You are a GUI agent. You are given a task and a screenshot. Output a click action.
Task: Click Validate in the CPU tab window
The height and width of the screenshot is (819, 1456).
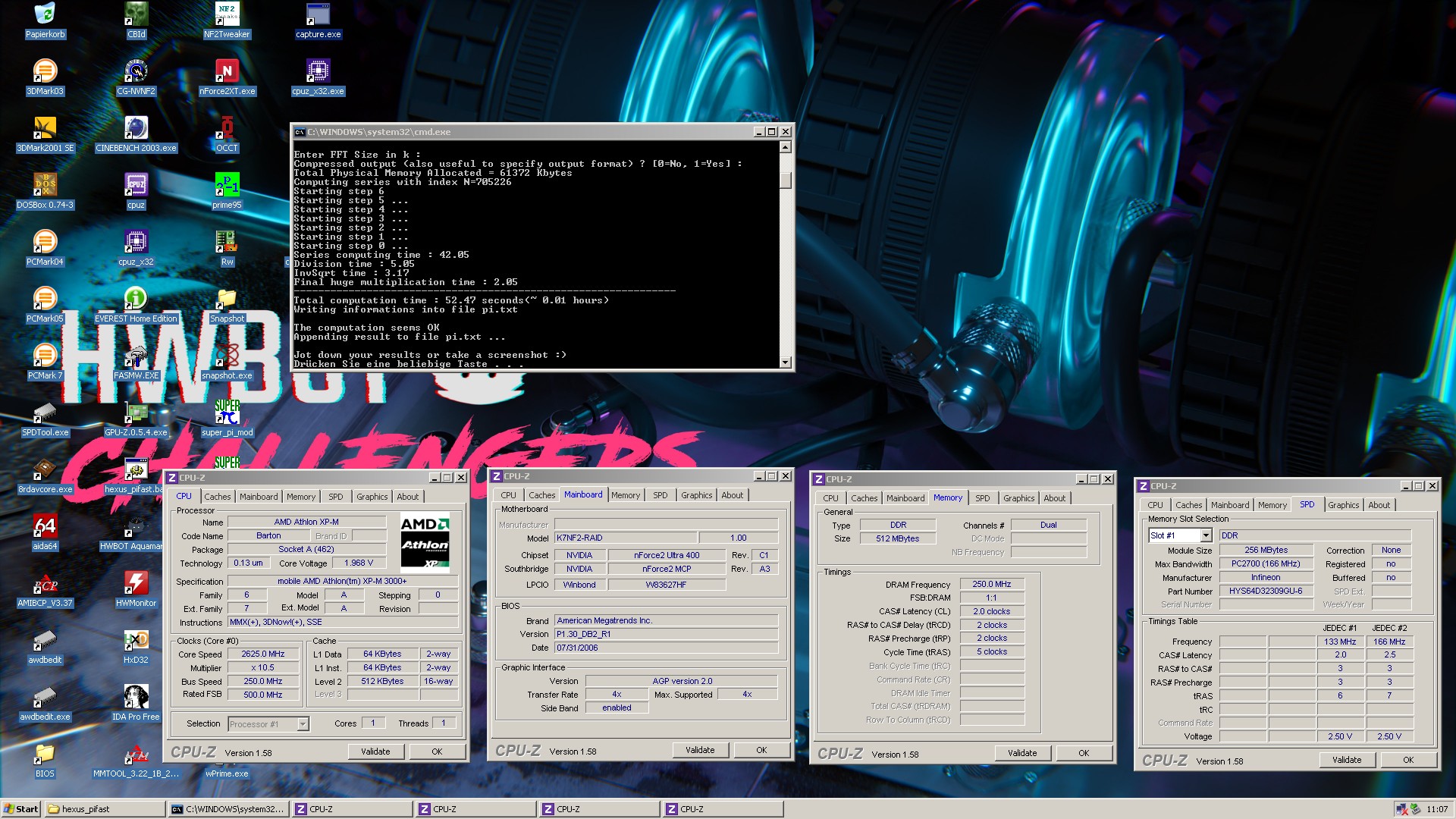(375, 752)
